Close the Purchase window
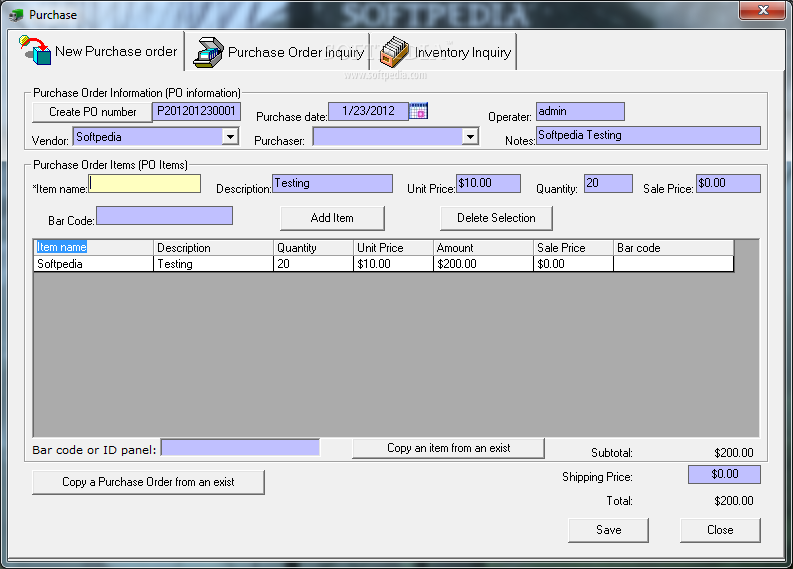 click(x=763, y=10)
